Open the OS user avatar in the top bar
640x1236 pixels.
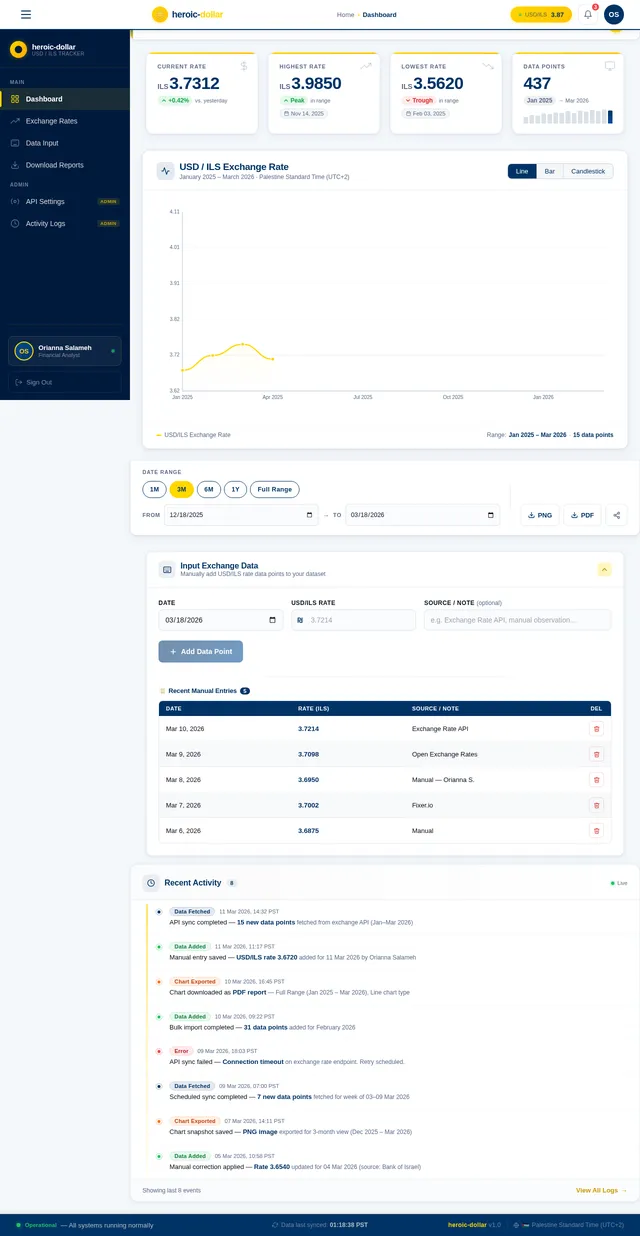[x=614, y=15]
